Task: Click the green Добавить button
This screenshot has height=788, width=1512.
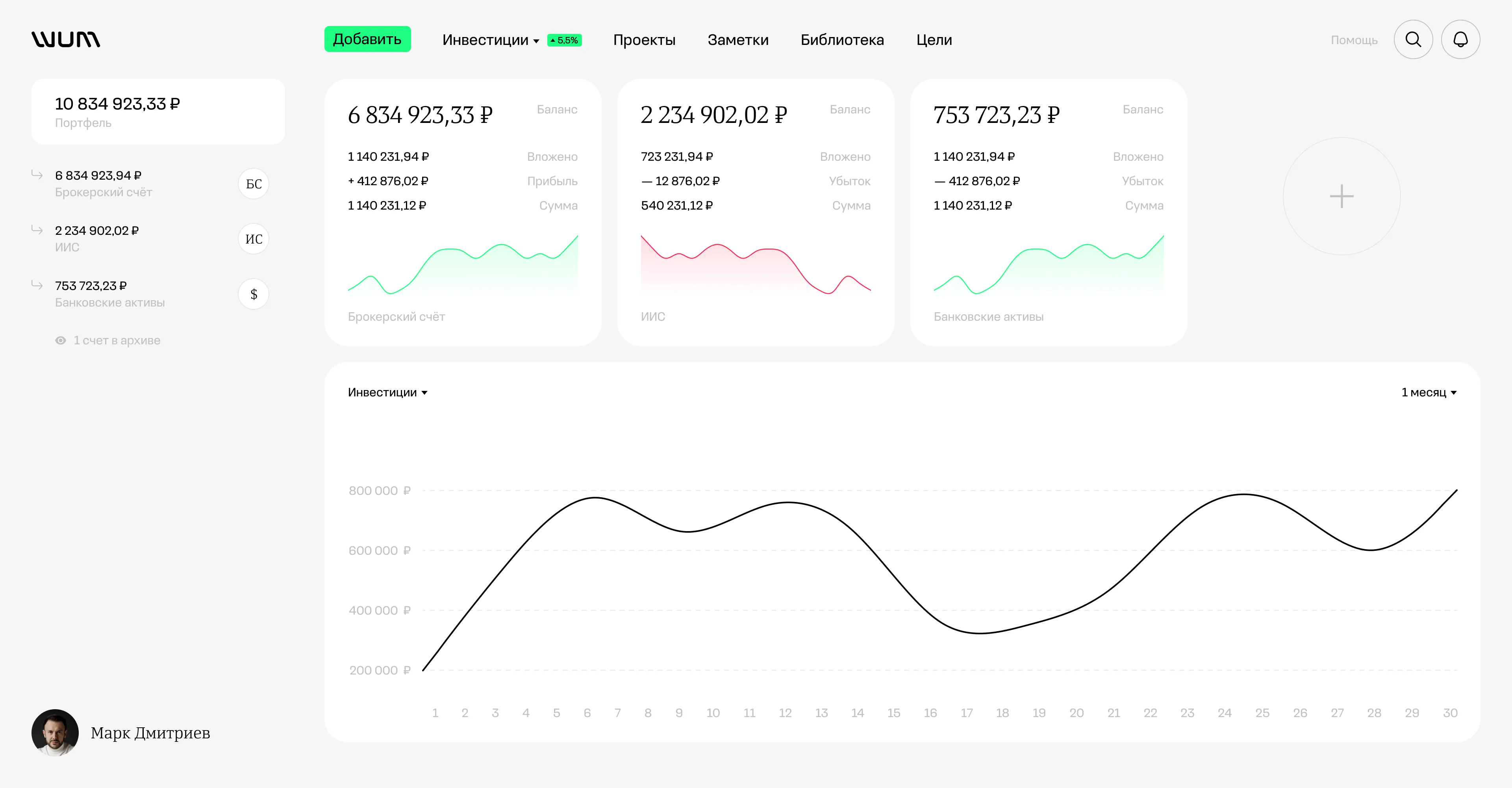Action: point(367,39)
